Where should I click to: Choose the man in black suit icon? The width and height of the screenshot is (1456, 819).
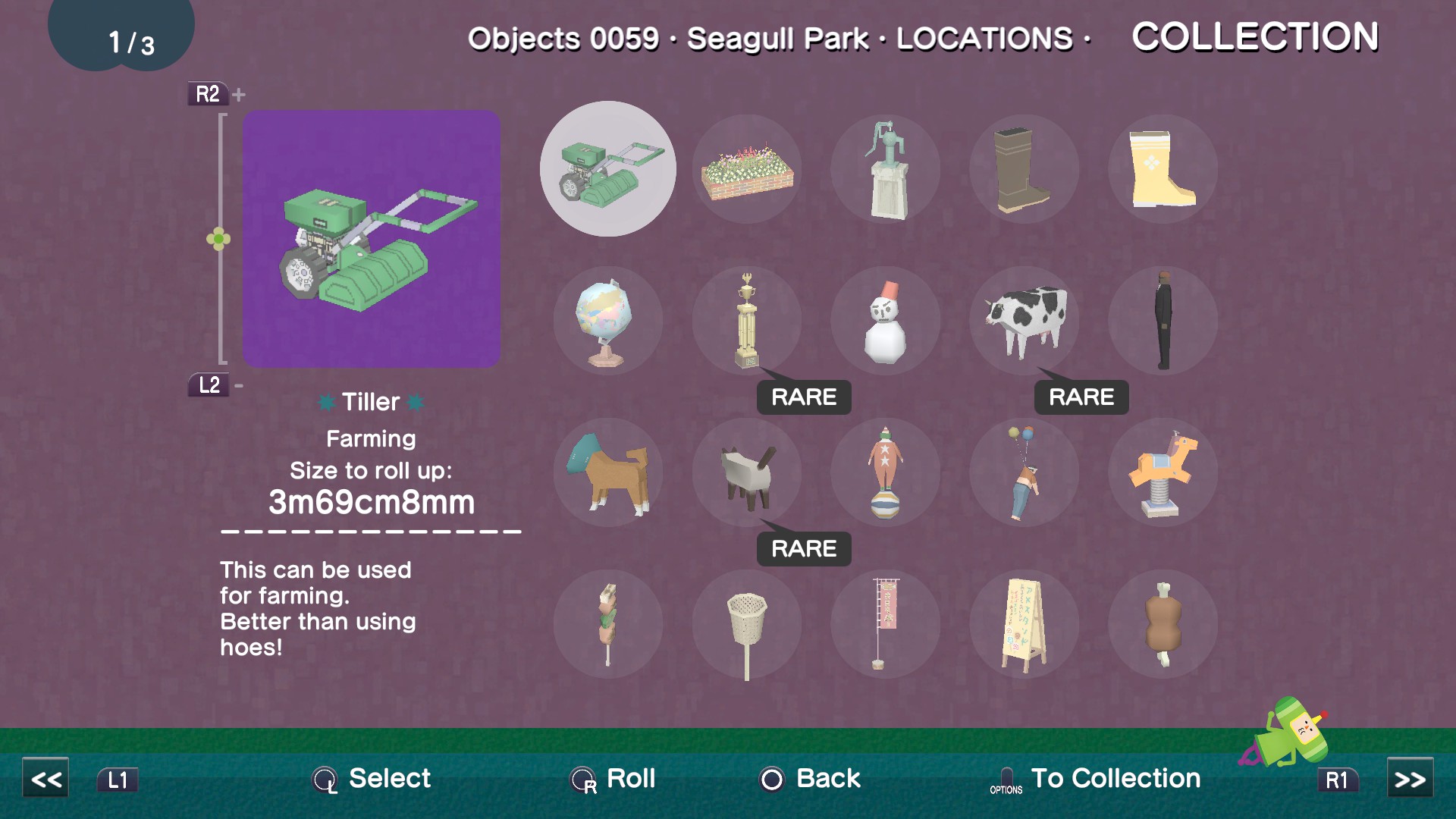coord(1163,321)
